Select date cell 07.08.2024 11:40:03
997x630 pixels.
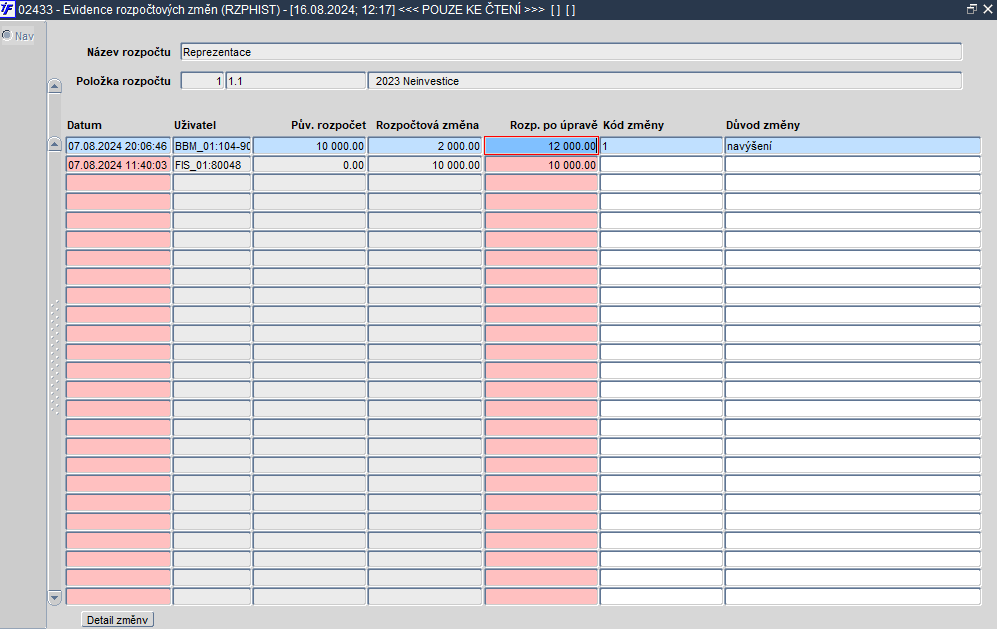(x=118, y=165)
